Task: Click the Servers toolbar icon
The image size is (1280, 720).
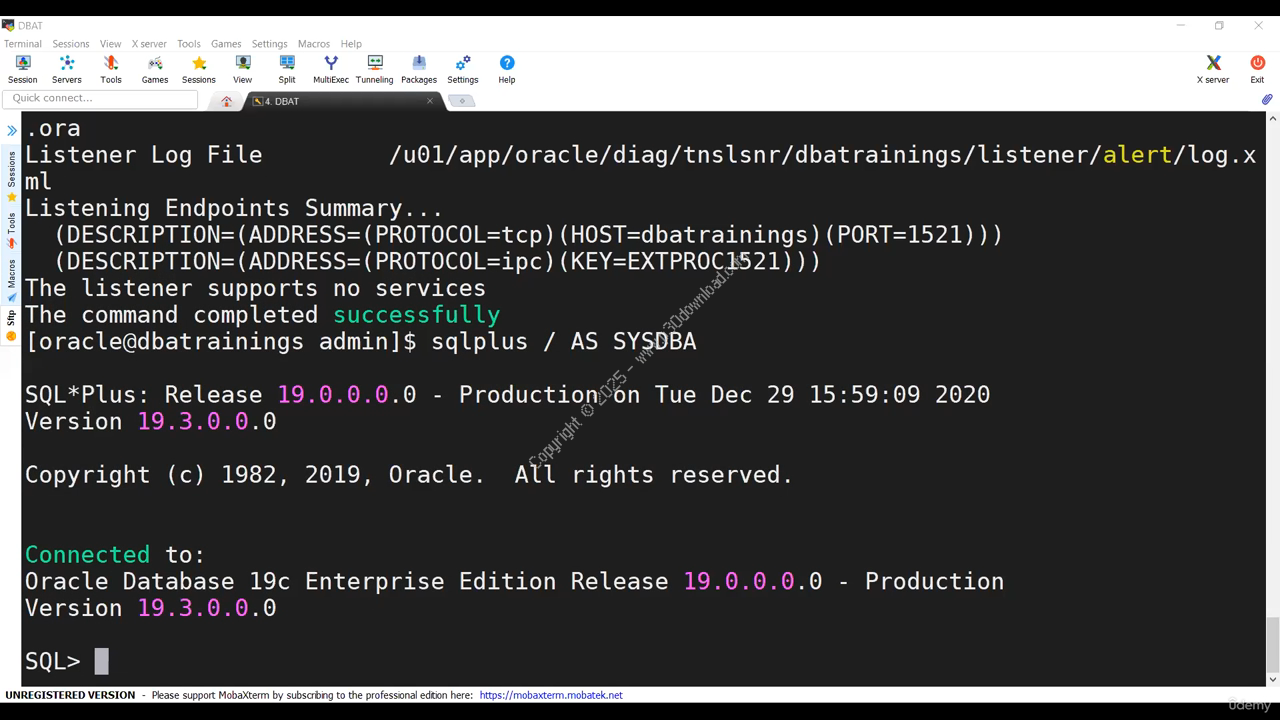Action: [67, 70]
